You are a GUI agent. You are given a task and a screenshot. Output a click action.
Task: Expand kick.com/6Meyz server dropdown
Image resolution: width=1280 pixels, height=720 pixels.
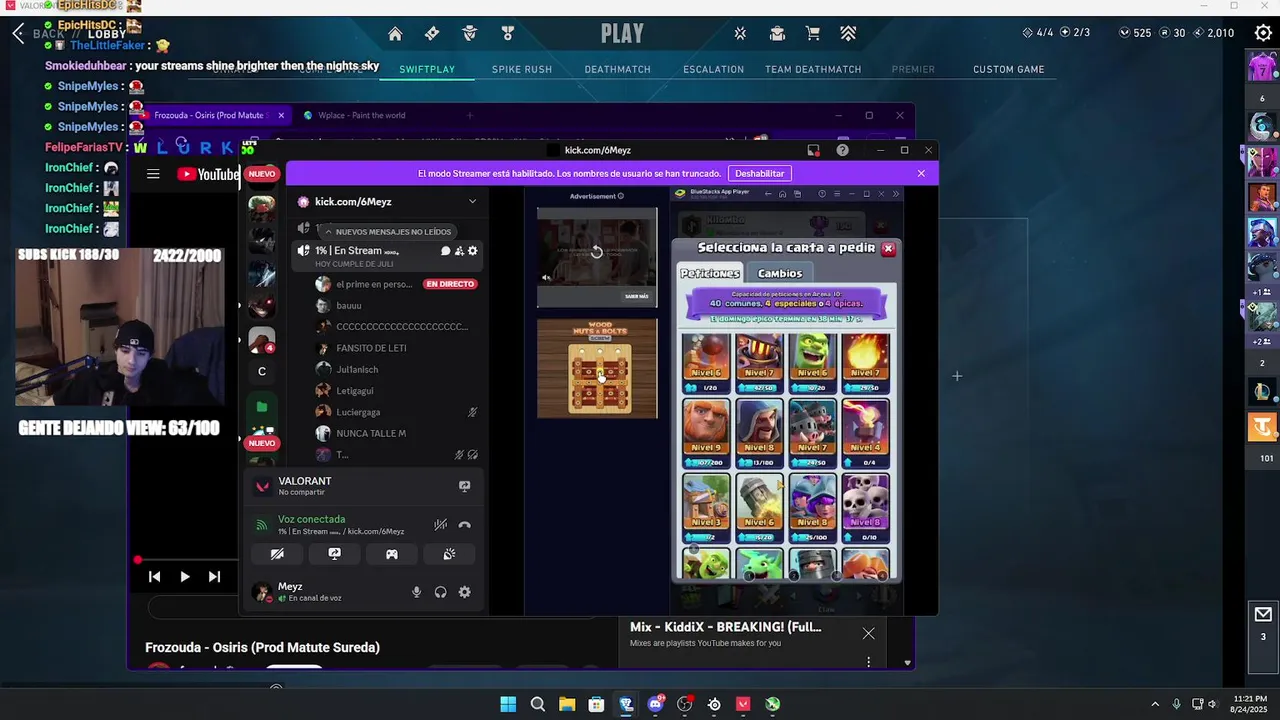472,201
